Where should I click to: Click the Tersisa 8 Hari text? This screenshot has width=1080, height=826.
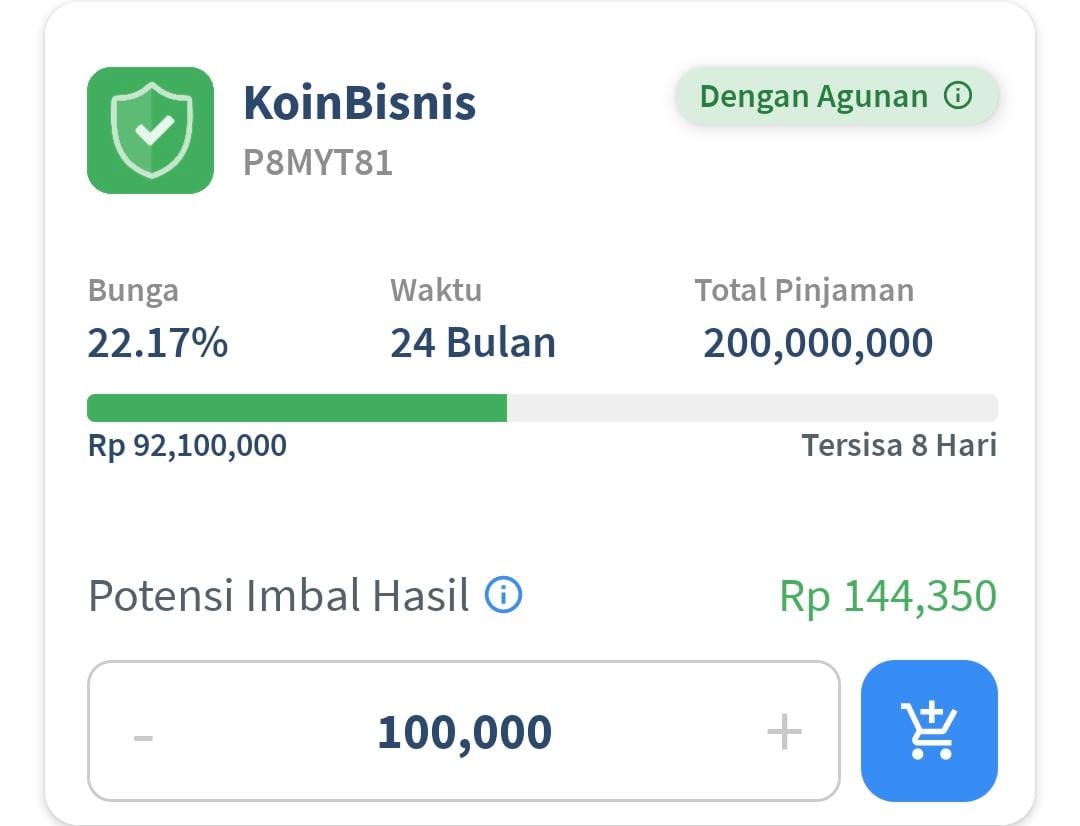click(899, 446)
